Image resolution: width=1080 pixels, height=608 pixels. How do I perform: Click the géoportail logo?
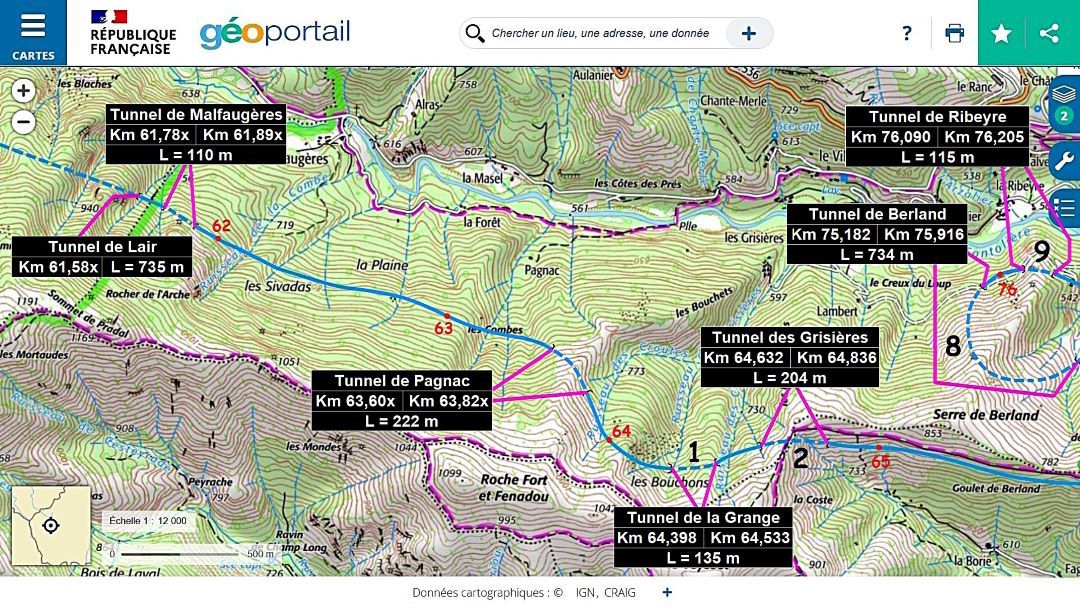click(x=275, y=32)
